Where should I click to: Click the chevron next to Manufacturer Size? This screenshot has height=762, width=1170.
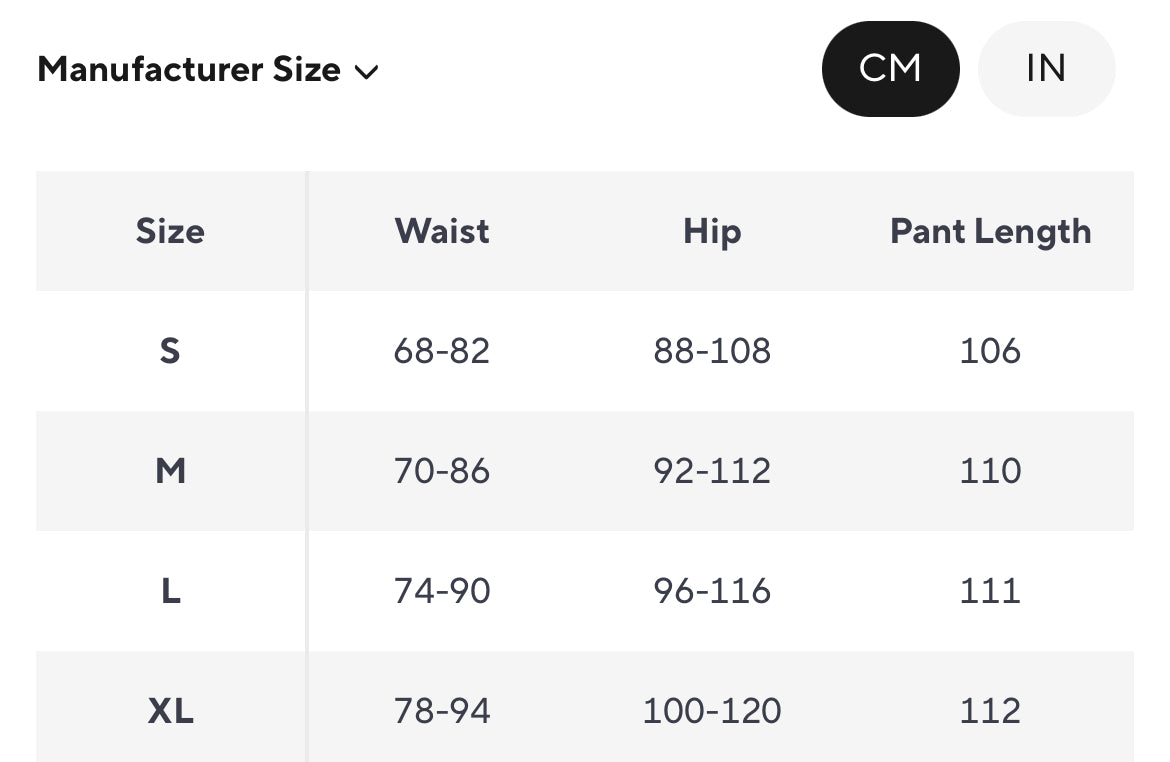coord(367,72)
